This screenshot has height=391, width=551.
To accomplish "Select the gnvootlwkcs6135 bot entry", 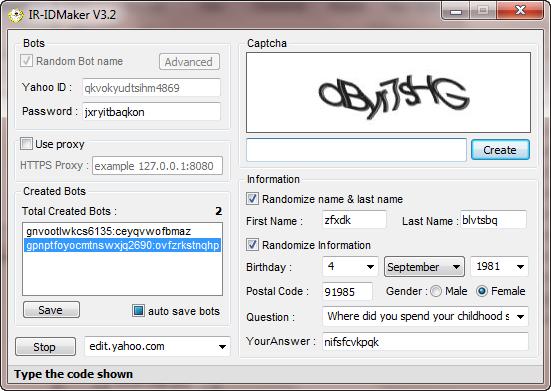I will tap(122, 231).
